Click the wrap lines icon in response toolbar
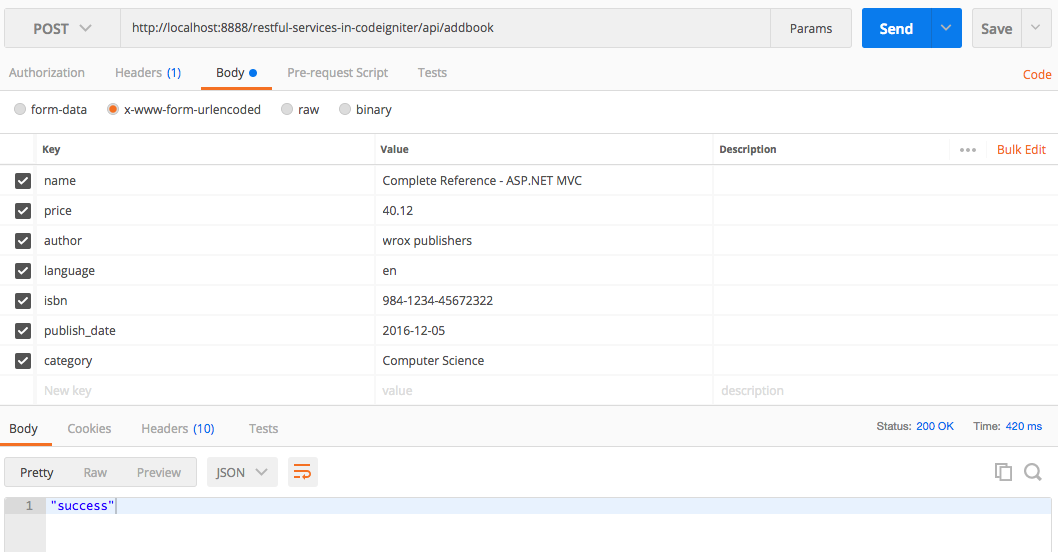Image resolution: width=1058 pixels, height=552 pixels. (x=302, y=472)
